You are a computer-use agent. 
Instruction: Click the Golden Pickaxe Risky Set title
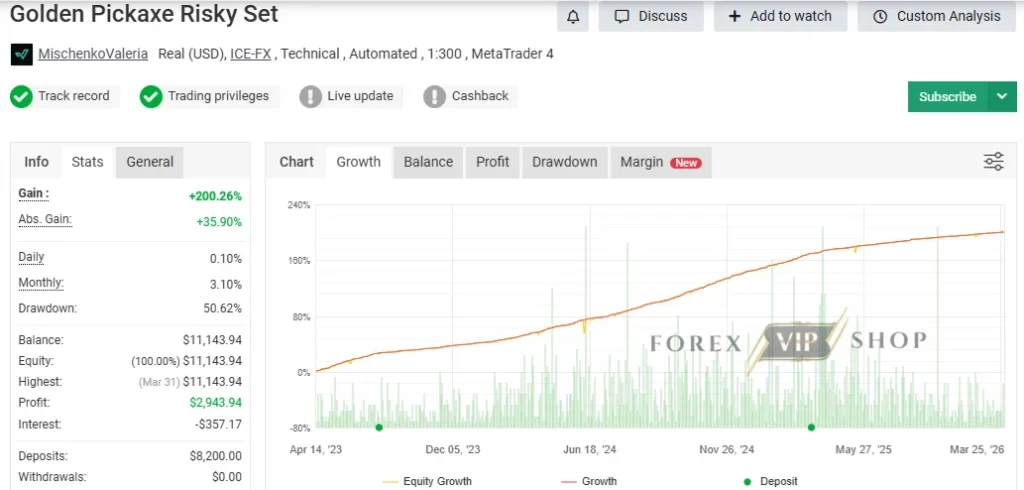(x=144, y=14)
